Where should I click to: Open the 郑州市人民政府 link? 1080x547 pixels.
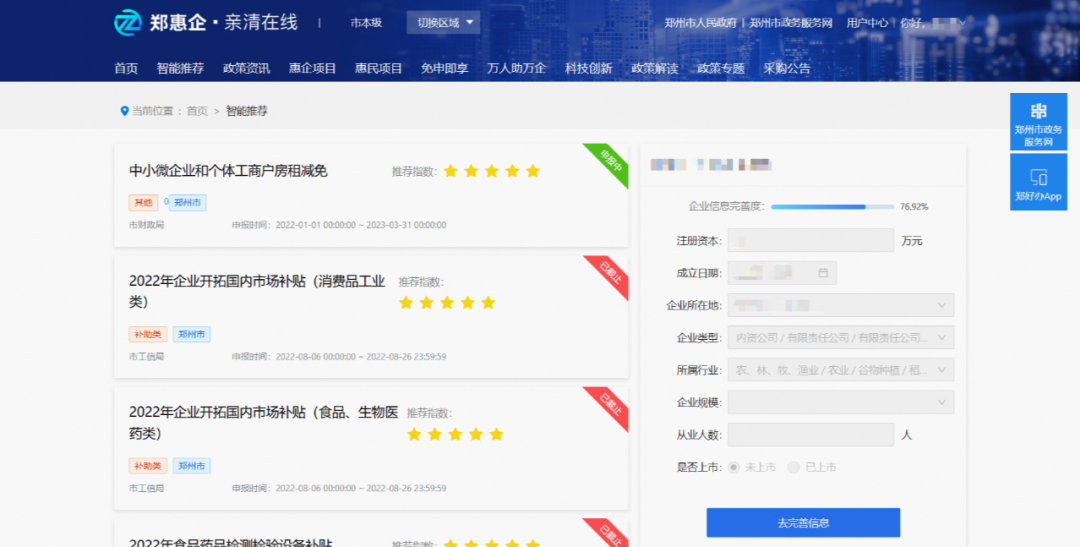700,22
